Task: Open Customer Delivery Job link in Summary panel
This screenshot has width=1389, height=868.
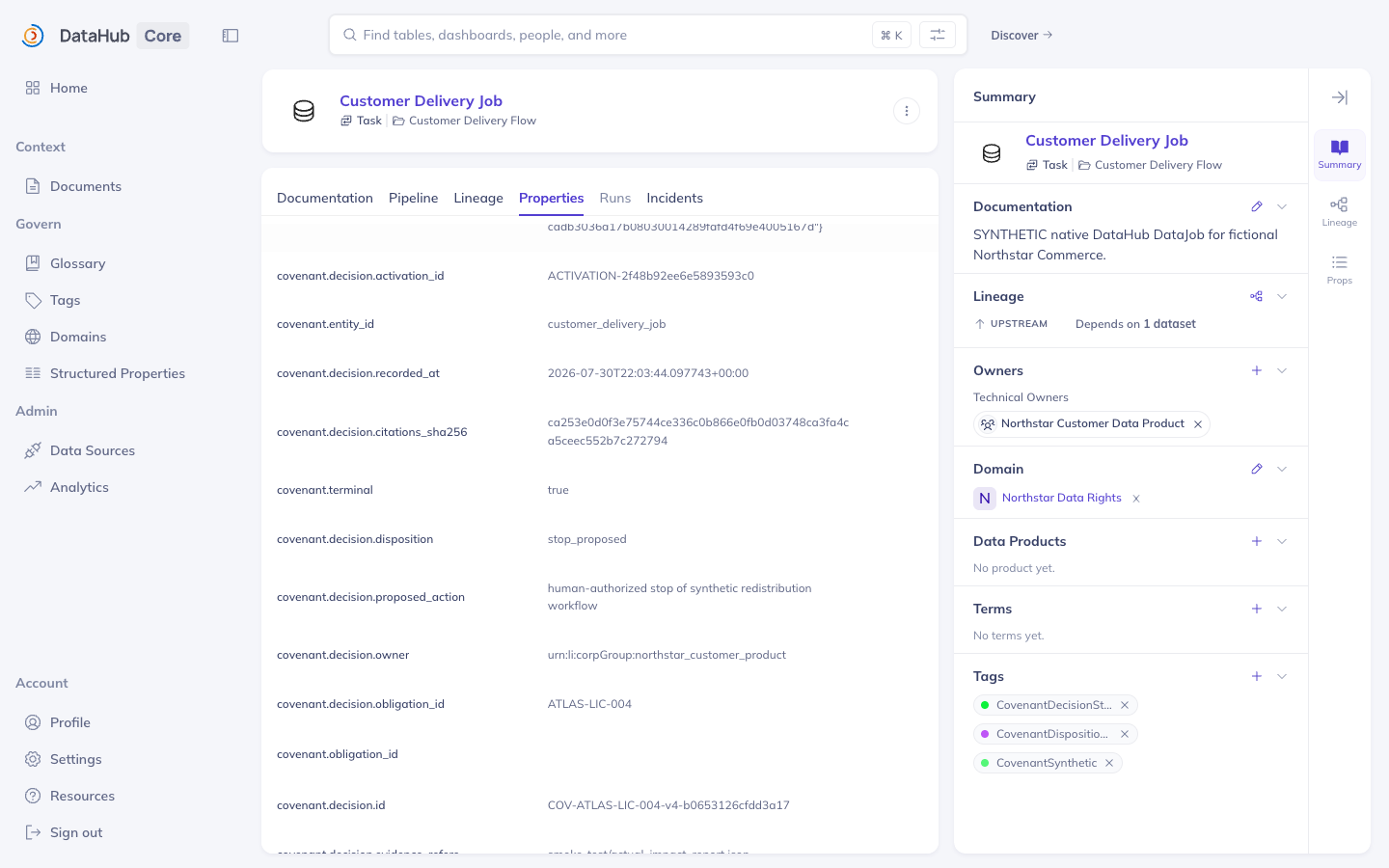Action: pos(1106,140)
